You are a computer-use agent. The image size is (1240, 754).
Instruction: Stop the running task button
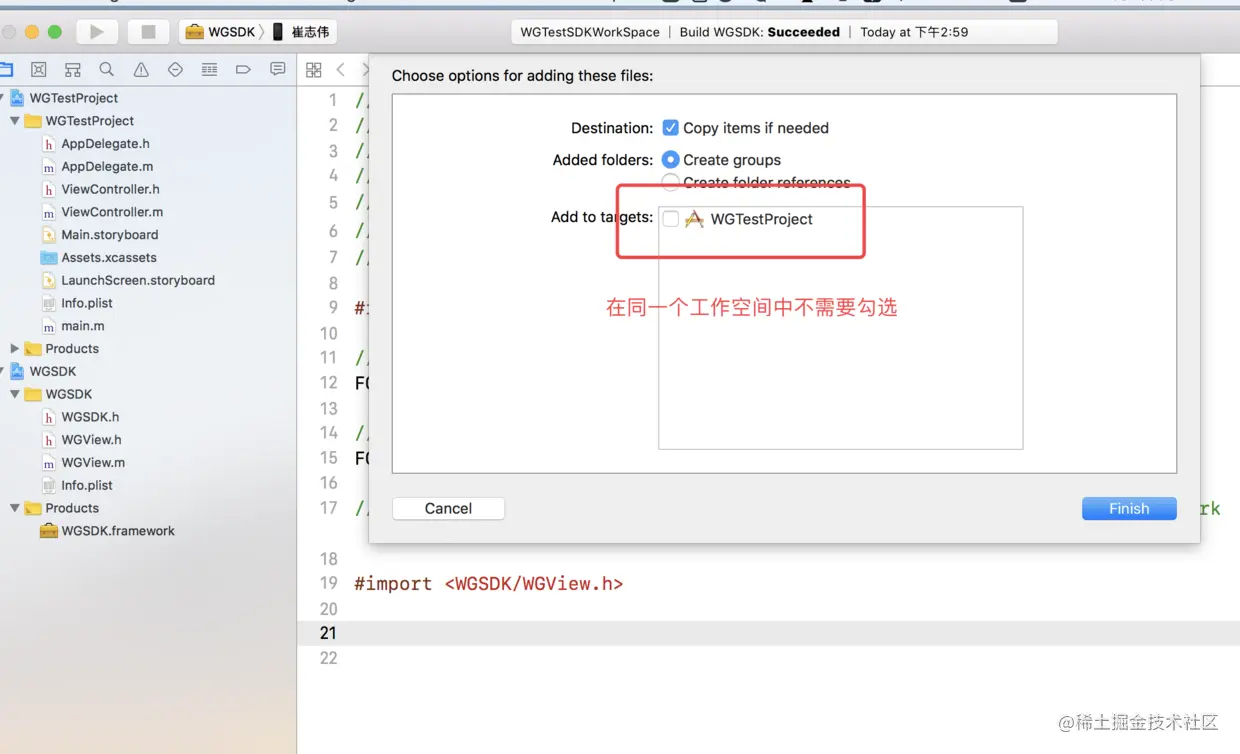[x=148, y=32]
